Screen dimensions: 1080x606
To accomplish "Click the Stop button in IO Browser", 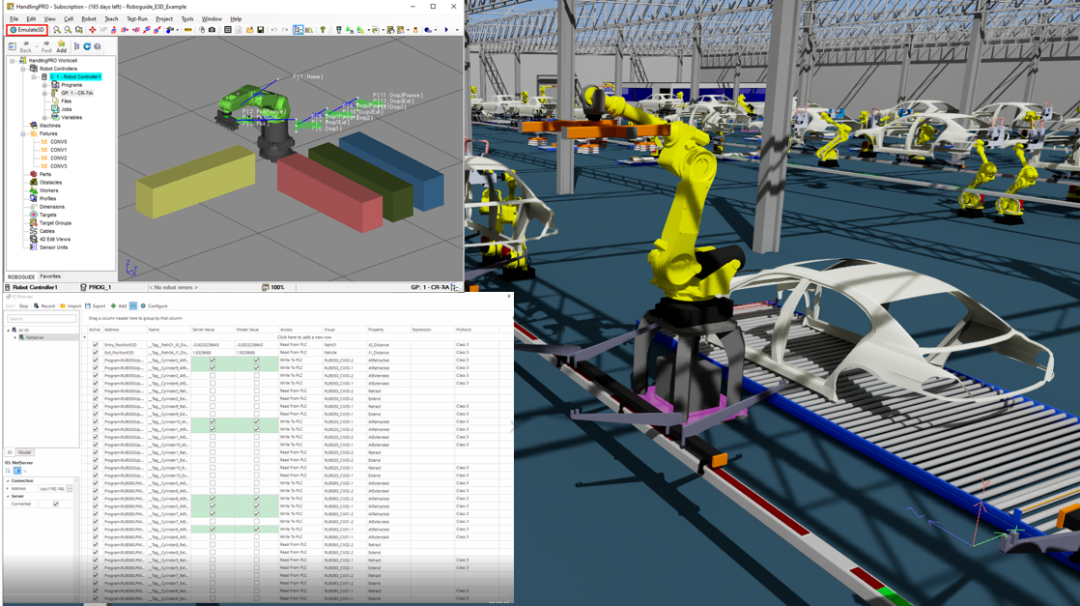I will pyautogui.click(x=23, y=306).
